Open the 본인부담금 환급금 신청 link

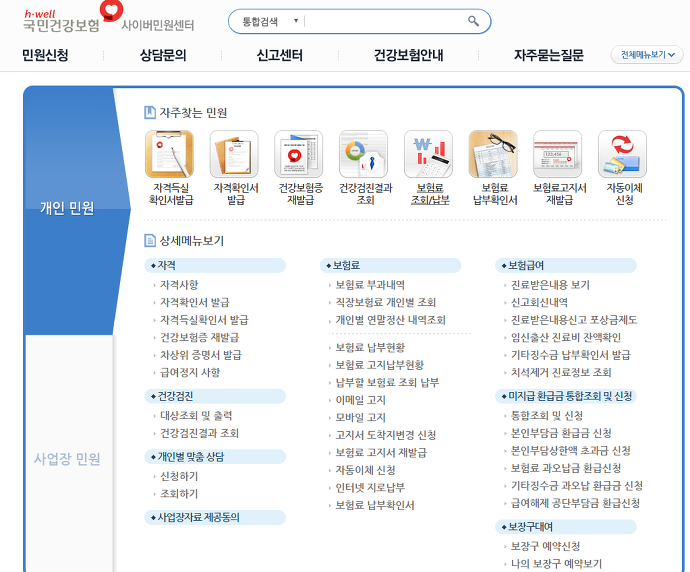(561, 433)
